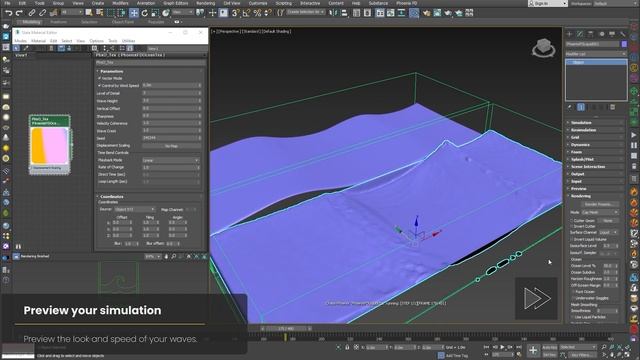Toggle the Angle Snap icon

[246, 13]
